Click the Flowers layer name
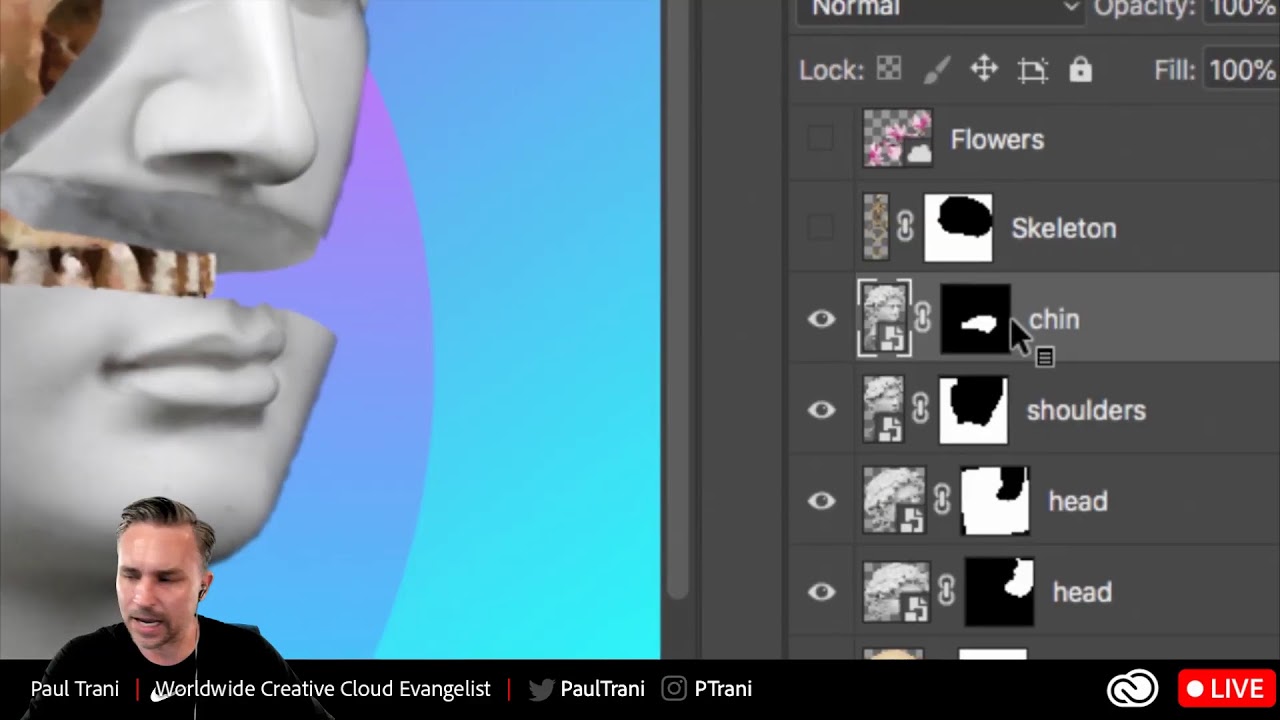 click(997, 139)
